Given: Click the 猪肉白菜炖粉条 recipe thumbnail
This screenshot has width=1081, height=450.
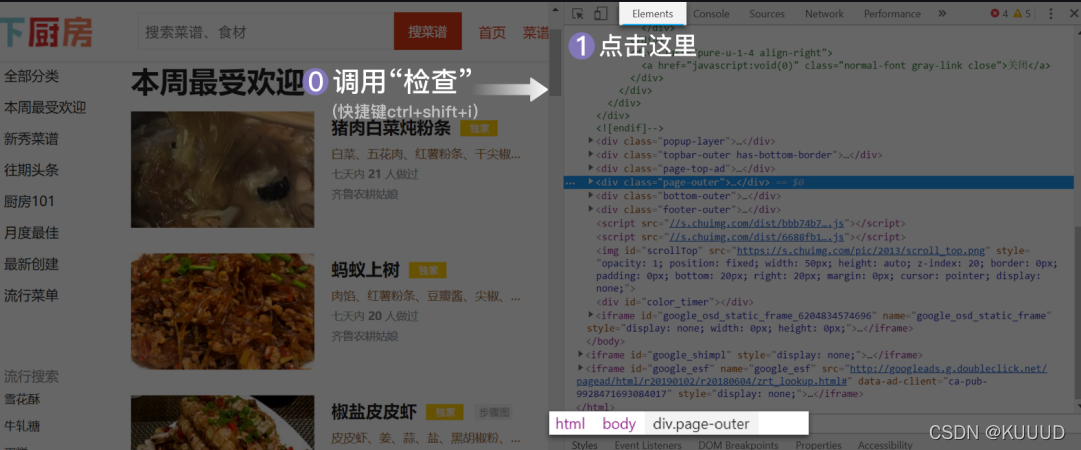Looking at the screenshot, I should tap(222, 170).
